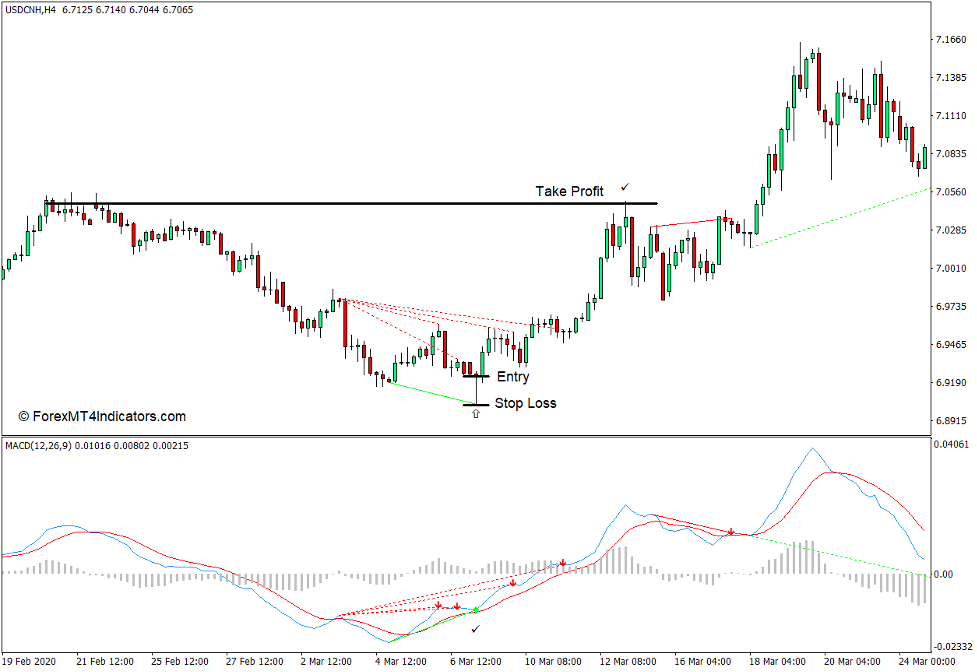977x672 pixels.
Task: Select the USDCNH,H4 symbol label
Action: coord(30,8)
